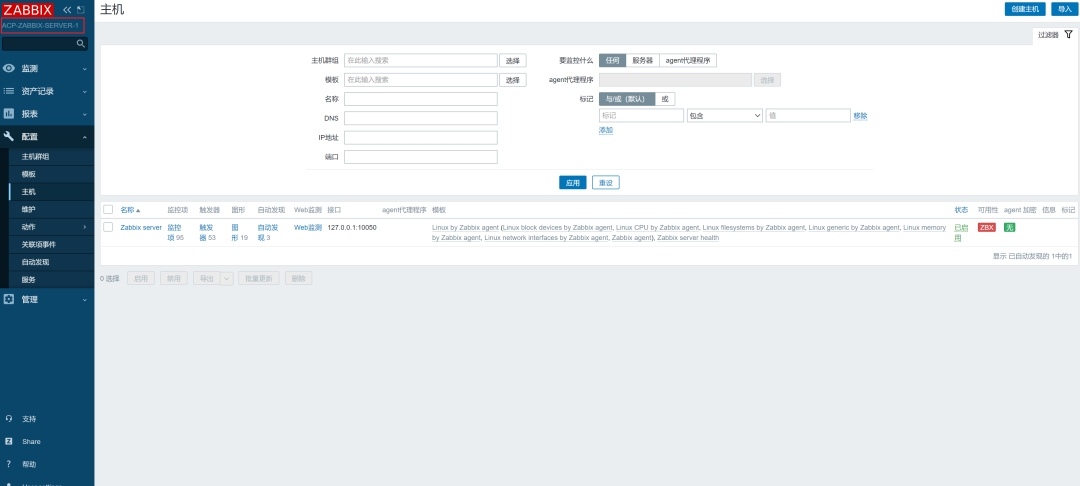Select agent代理程序 monitored-by option
This screenshot has width=1080, height=486.
click(688, 61)
